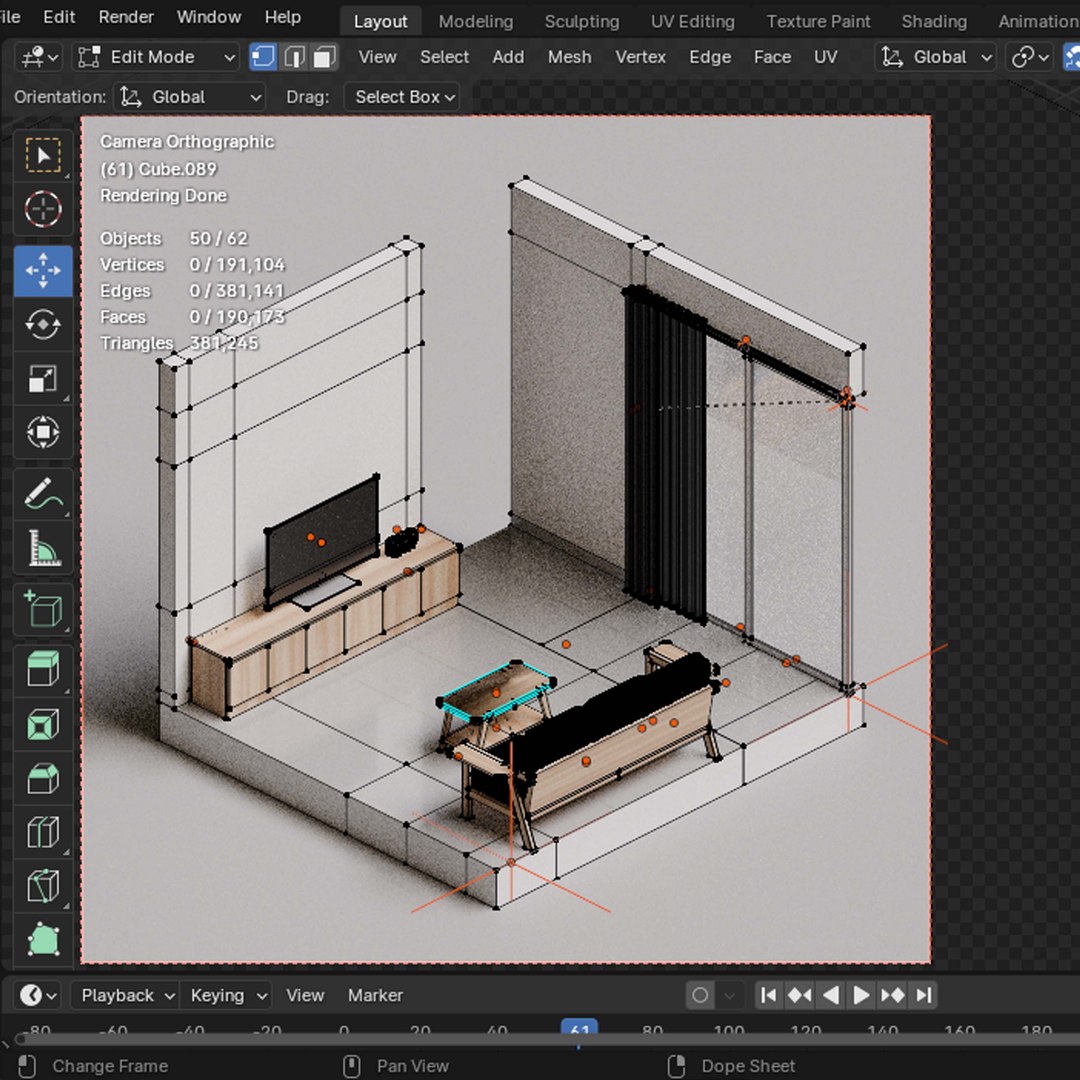The width and height of the screenshot is (1080, 1080).
Task: Open the timeline View menu
Action: click(305, 995)
